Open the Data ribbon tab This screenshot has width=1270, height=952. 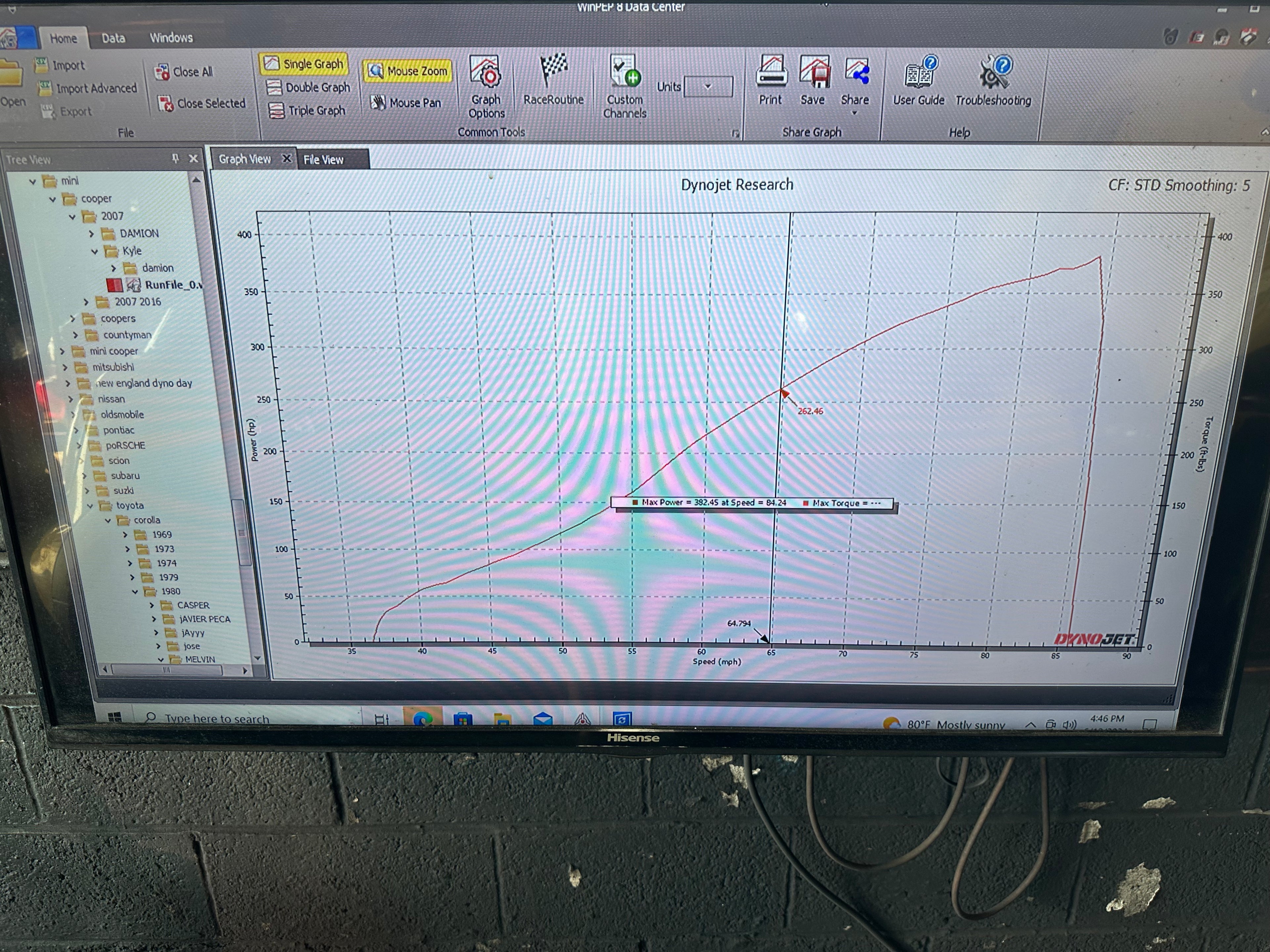pyautogui.click(x=113, y=38)
